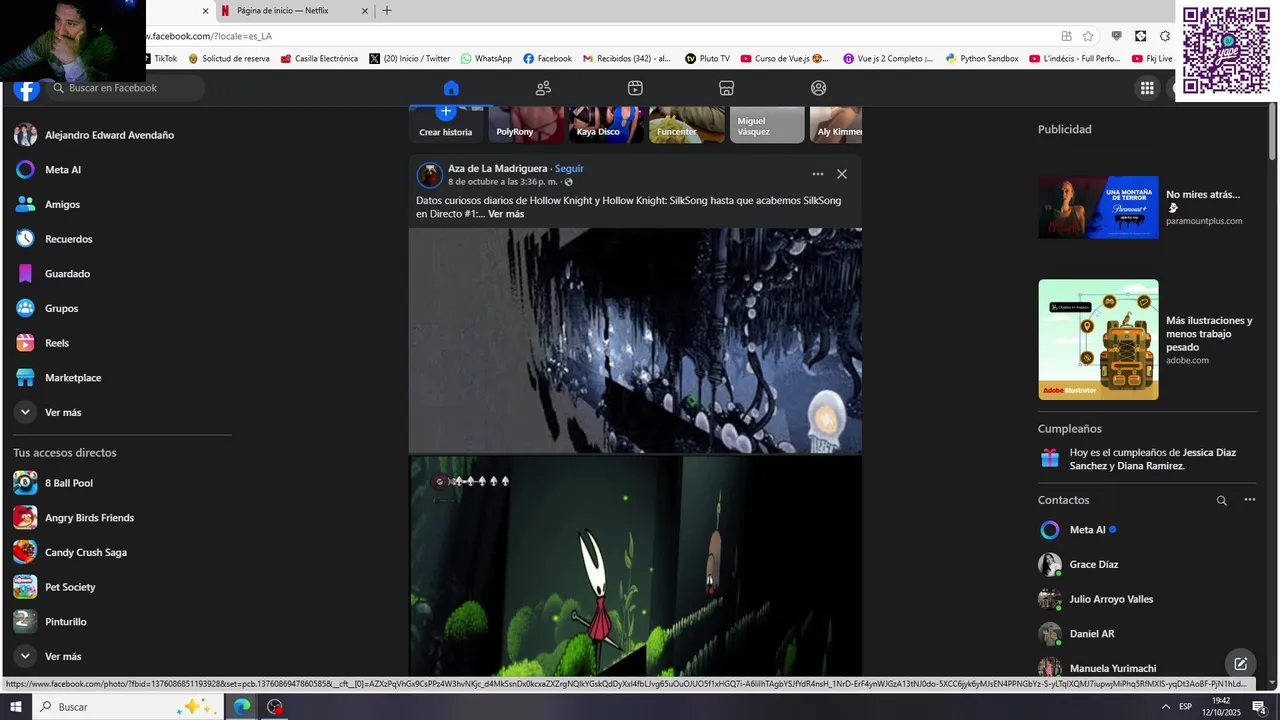Search contacts magnifier icon
1280x720 pixels.
point(1221,500)
